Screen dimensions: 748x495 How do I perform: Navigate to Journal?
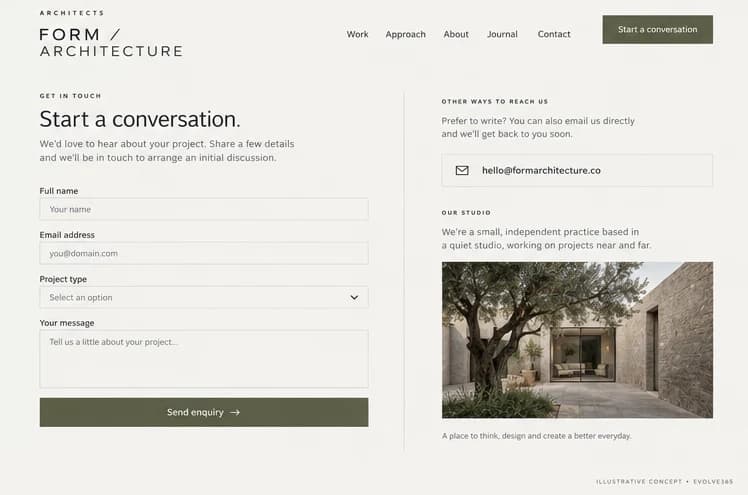[502, 34]
